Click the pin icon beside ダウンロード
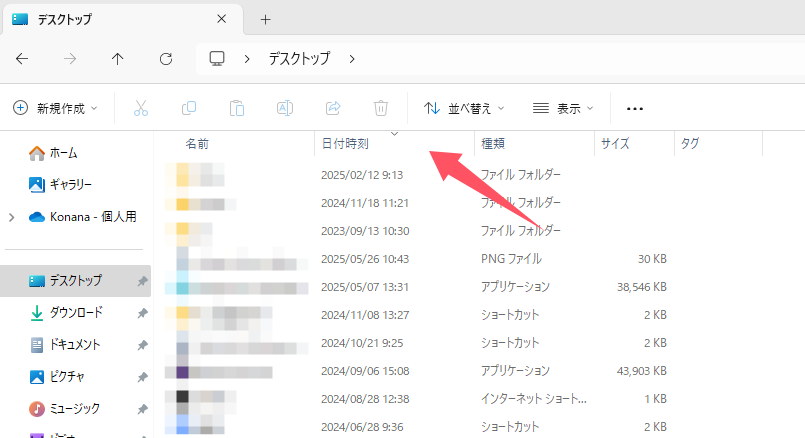Viewport: 805px width, 438px height. [x=142, y=313]
